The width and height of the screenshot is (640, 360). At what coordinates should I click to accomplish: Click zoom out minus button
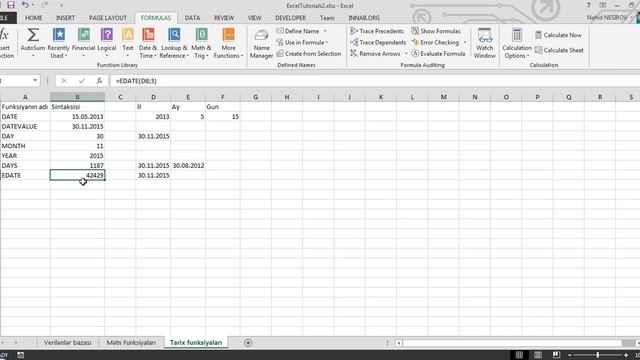pyautogui.click(x=570, y=355)
